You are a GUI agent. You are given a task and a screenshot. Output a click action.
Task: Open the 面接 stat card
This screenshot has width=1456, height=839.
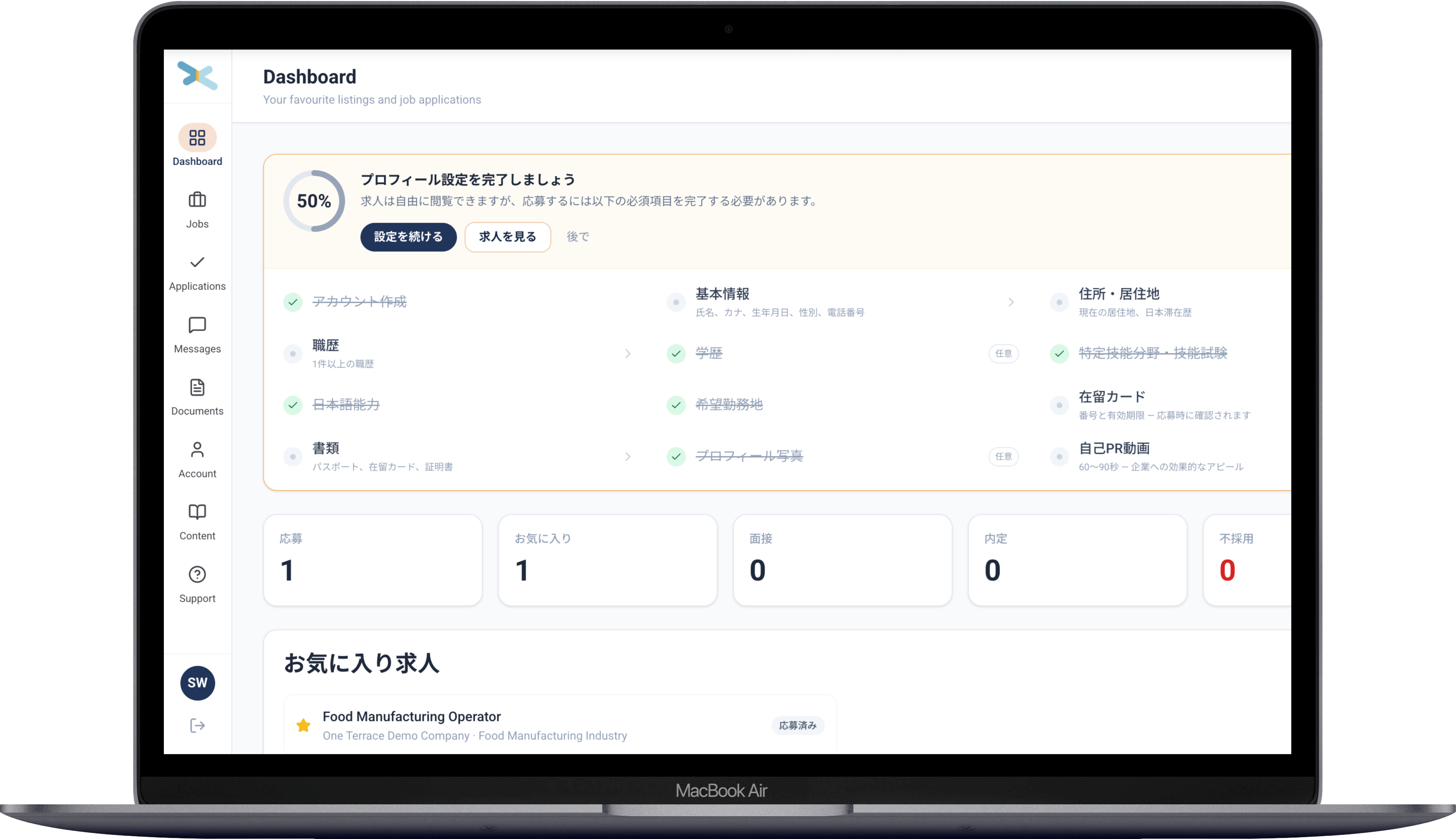[x=842, y=560]
